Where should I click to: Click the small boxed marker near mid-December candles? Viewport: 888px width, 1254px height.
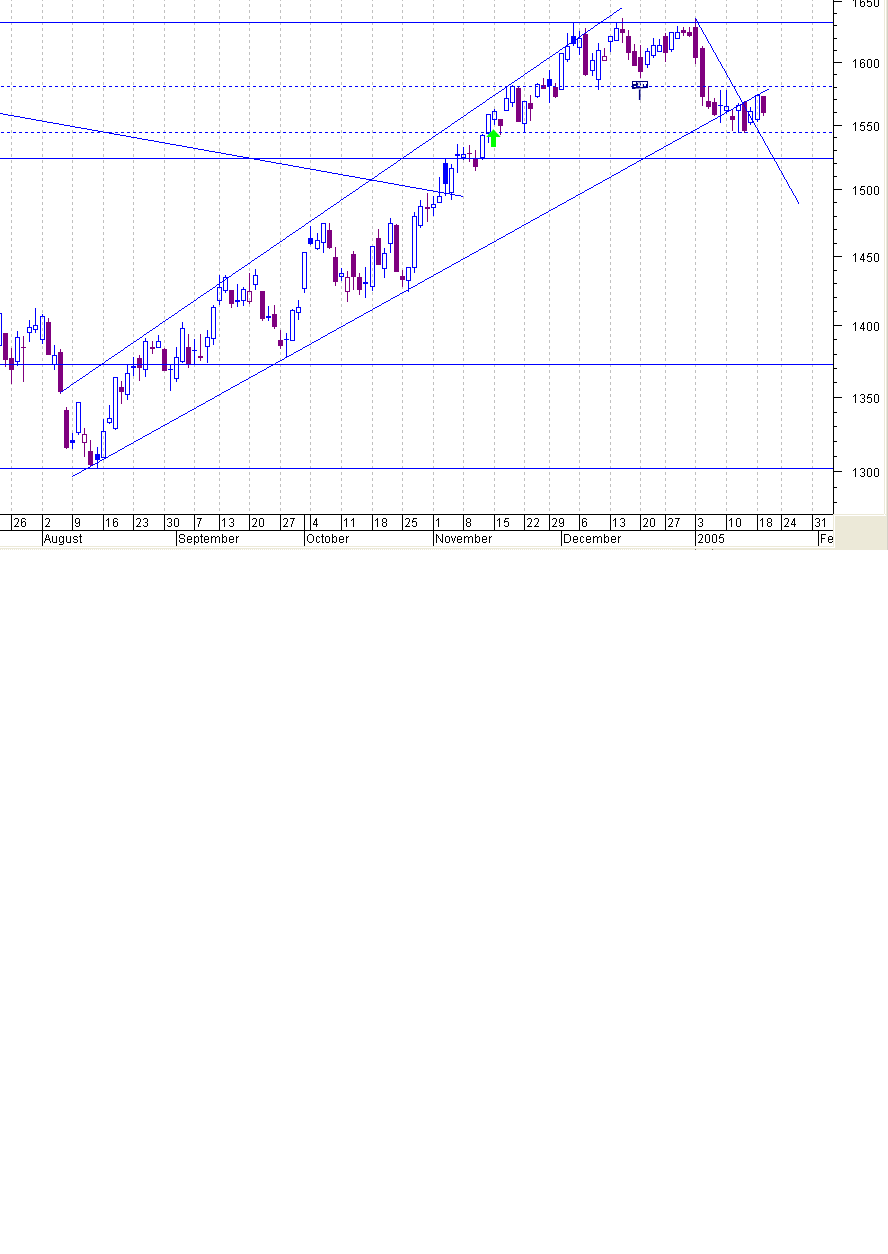(x=640, y=85)
